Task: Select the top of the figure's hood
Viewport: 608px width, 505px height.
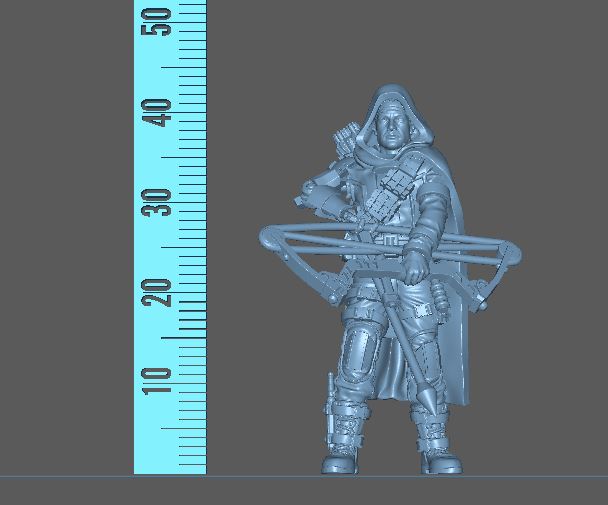Action: point(392,90)
